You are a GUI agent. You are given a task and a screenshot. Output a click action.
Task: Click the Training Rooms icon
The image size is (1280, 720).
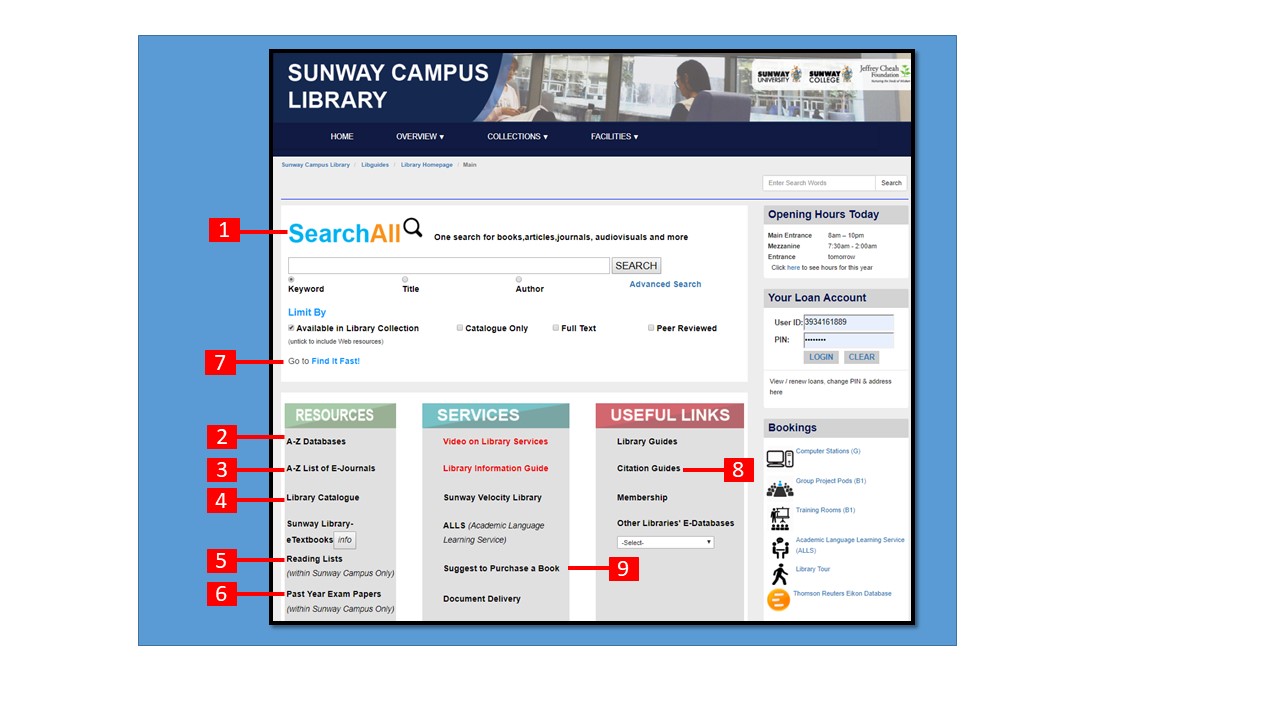coord(780,518)
